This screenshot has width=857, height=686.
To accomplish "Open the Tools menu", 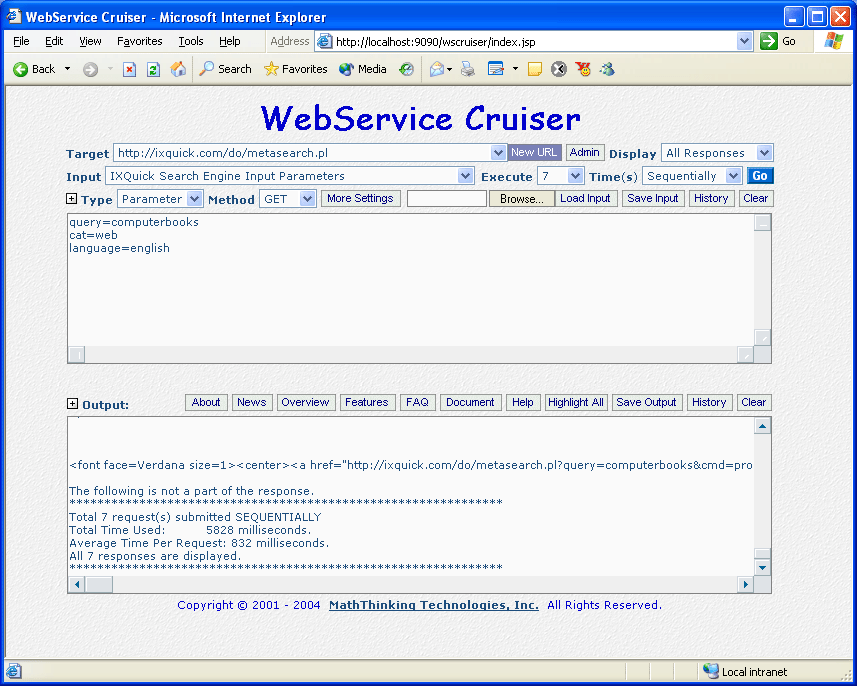I will [x=190, y=41].
